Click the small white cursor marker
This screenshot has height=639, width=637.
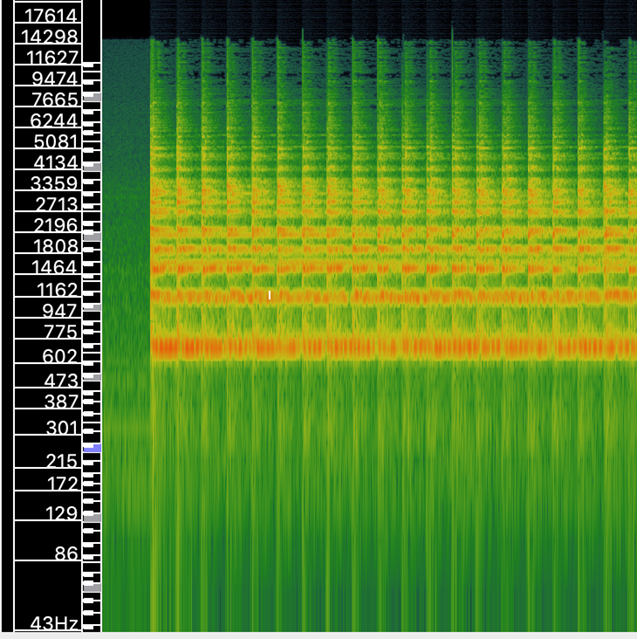pos(270,295)
